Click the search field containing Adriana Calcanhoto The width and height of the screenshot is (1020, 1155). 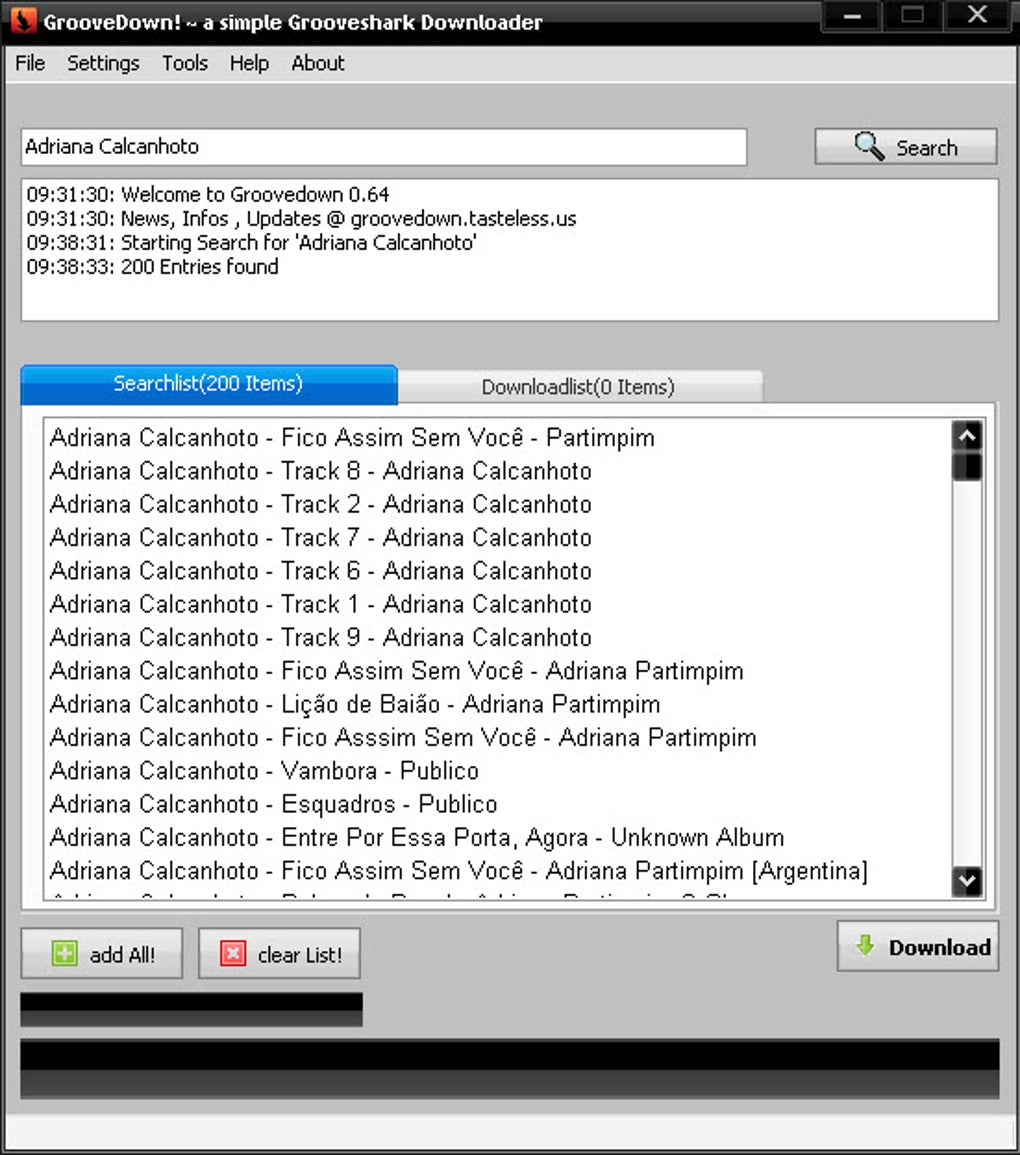click(384, 147)
